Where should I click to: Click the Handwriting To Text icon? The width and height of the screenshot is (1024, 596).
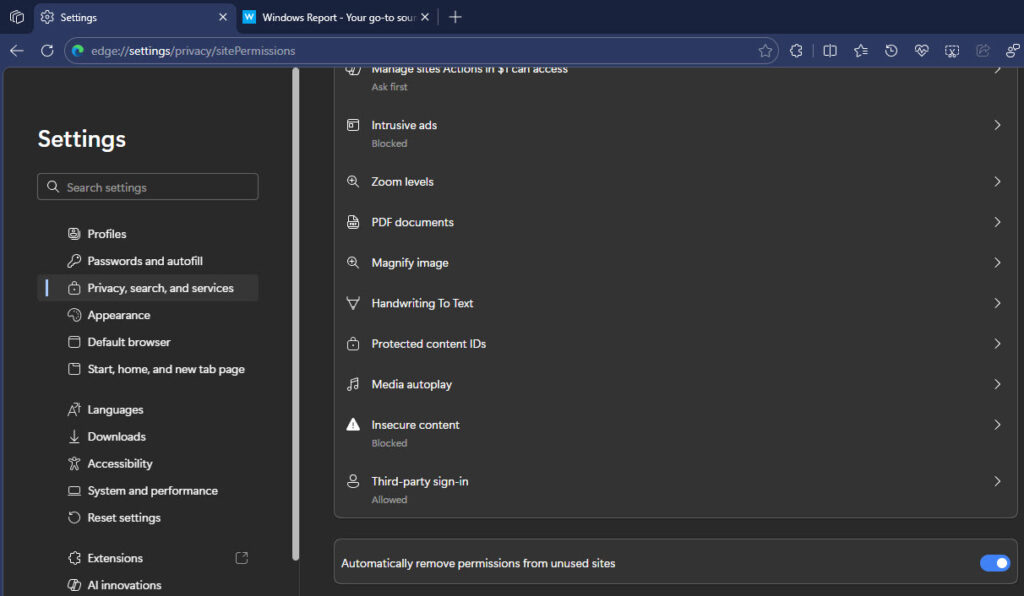coord(353,303)
